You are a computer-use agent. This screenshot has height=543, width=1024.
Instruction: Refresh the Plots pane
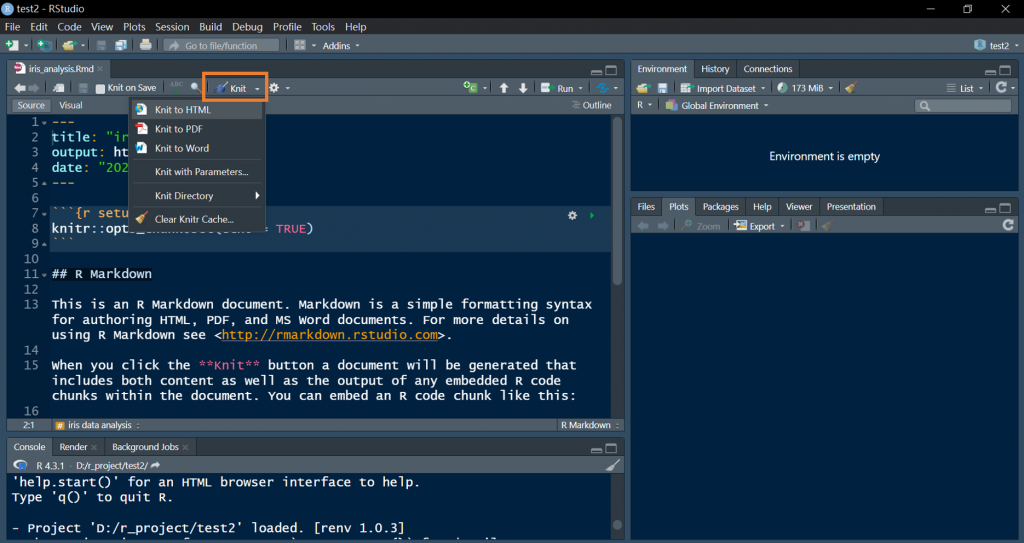[1008, 225]
